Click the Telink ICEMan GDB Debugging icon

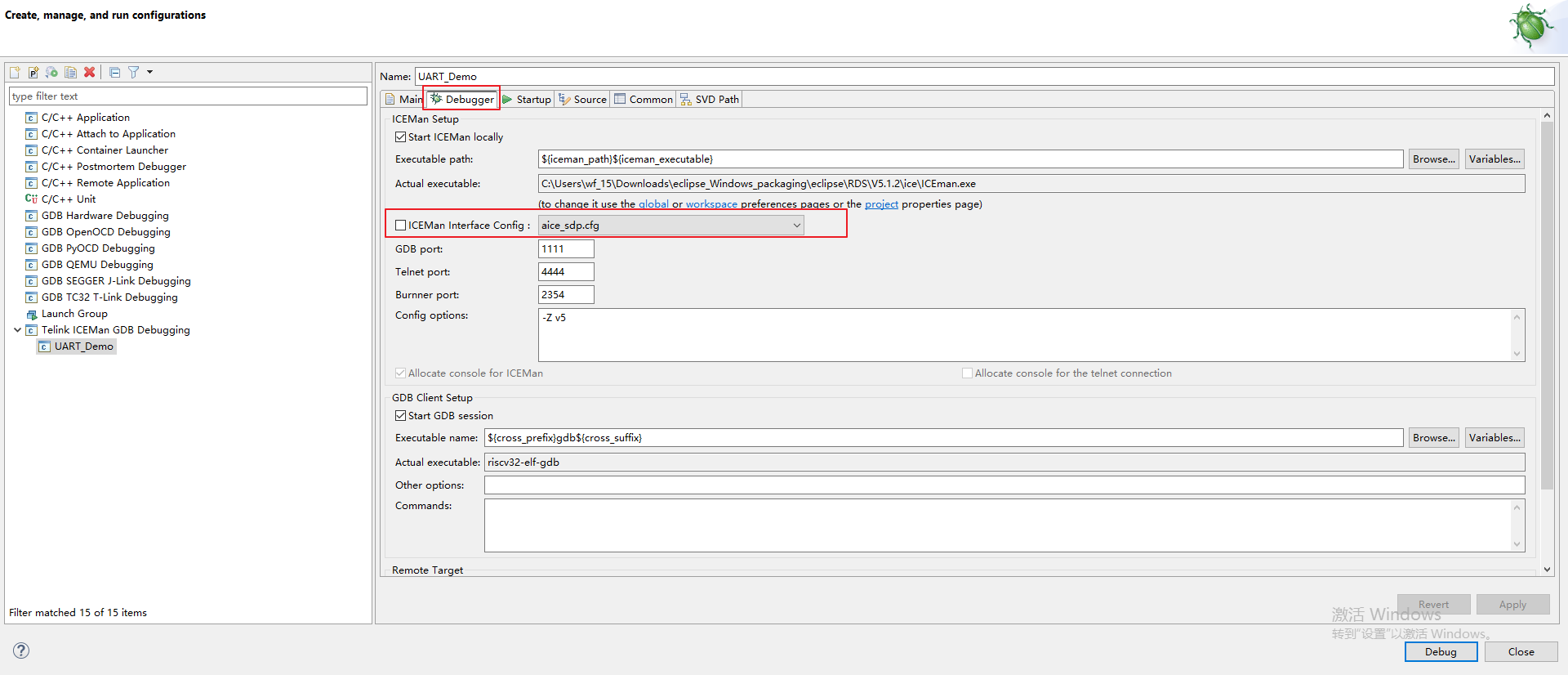[31, 330]
